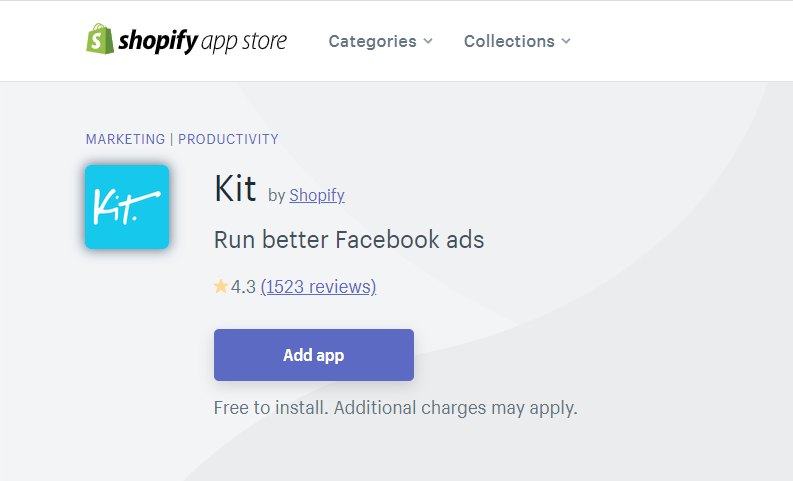Click the pipe separator between Marketing and Productivity

[x=171, y=139]
